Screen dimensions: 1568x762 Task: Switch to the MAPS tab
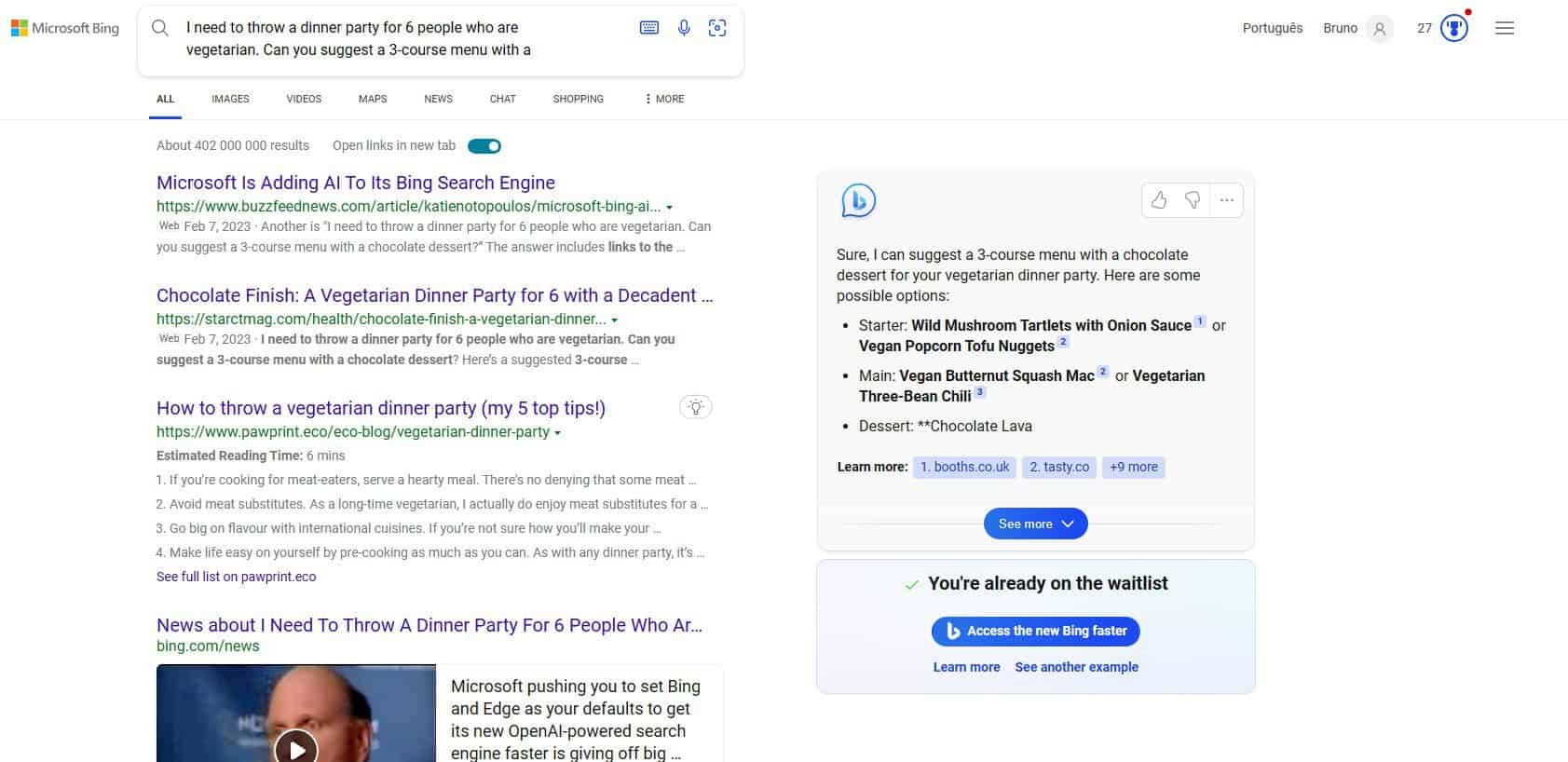[x=373, y=99]
